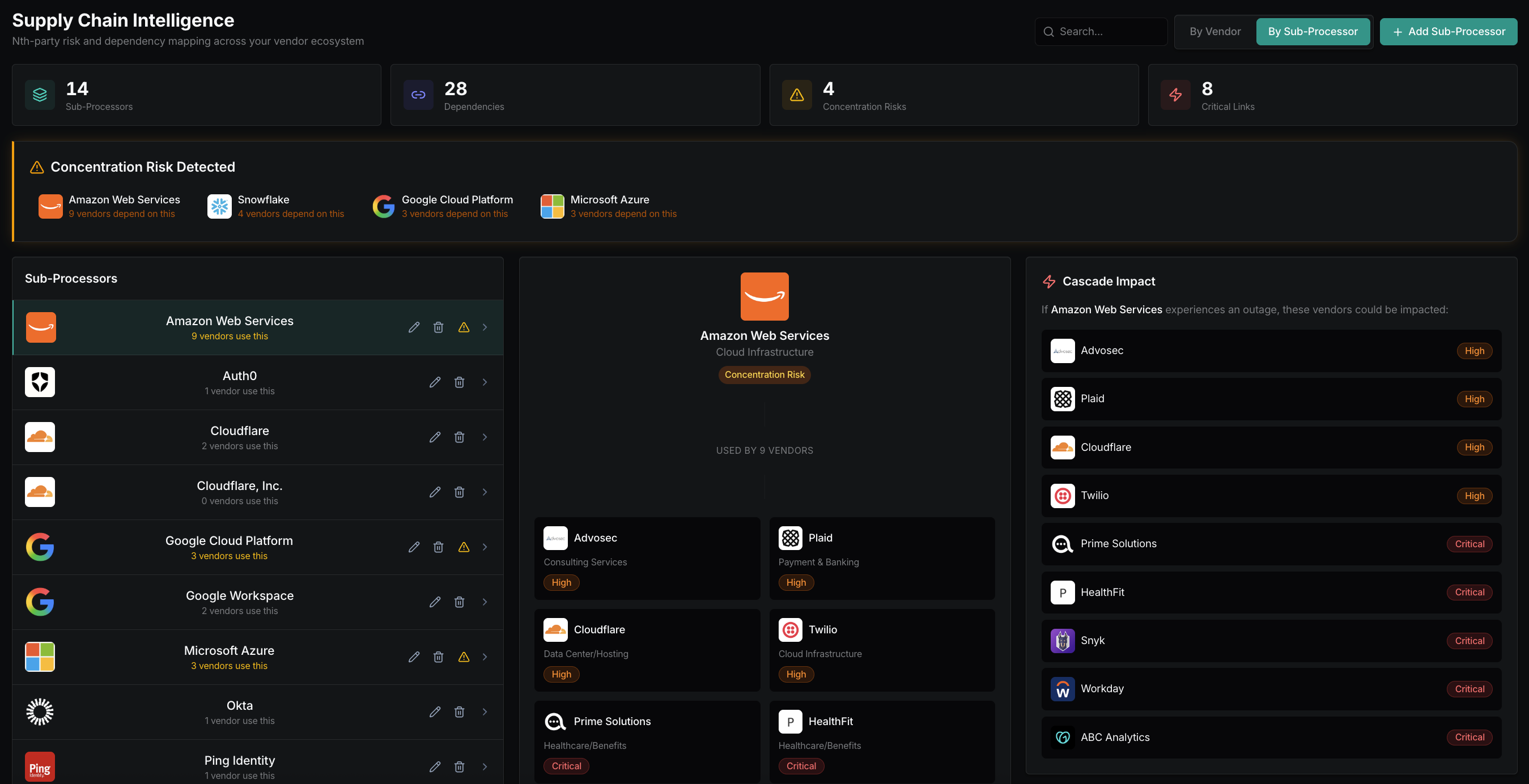
Task: Expand the Ping Identity row chevron
Action: point(485,767)
